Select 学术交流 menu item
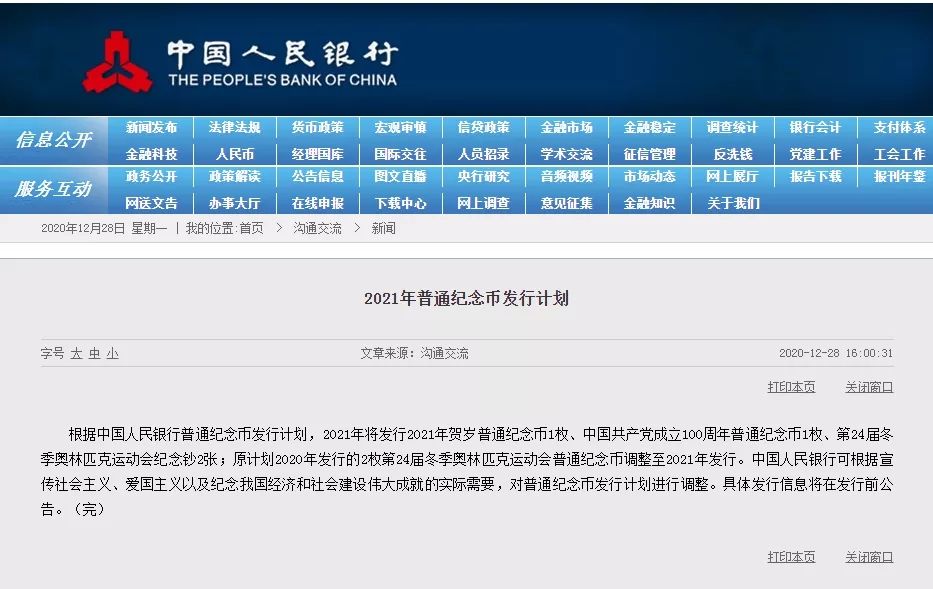933x589 pixels. 566,154
